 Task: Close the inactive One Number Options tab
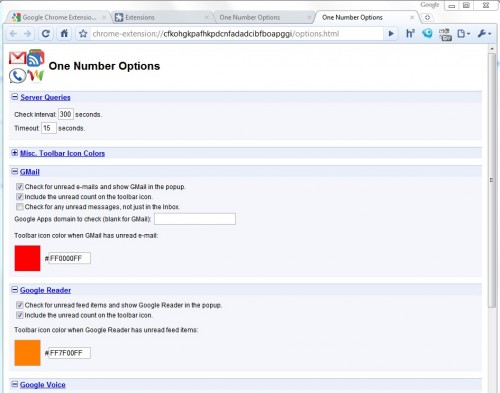point(309,17)
